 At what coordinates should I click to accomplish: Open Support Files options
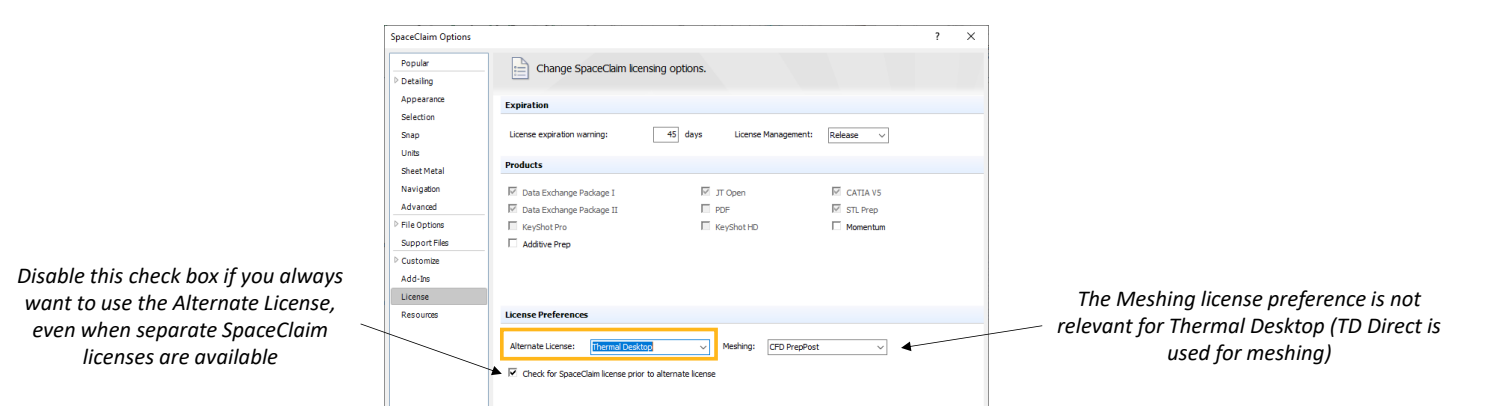point(424,243)
